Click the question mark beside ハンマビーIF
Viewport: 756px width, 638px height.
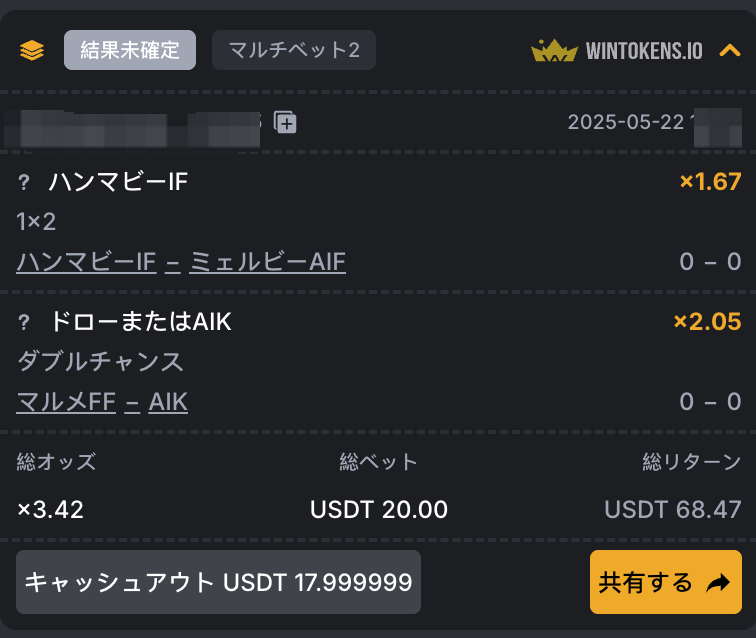(24, 182)
